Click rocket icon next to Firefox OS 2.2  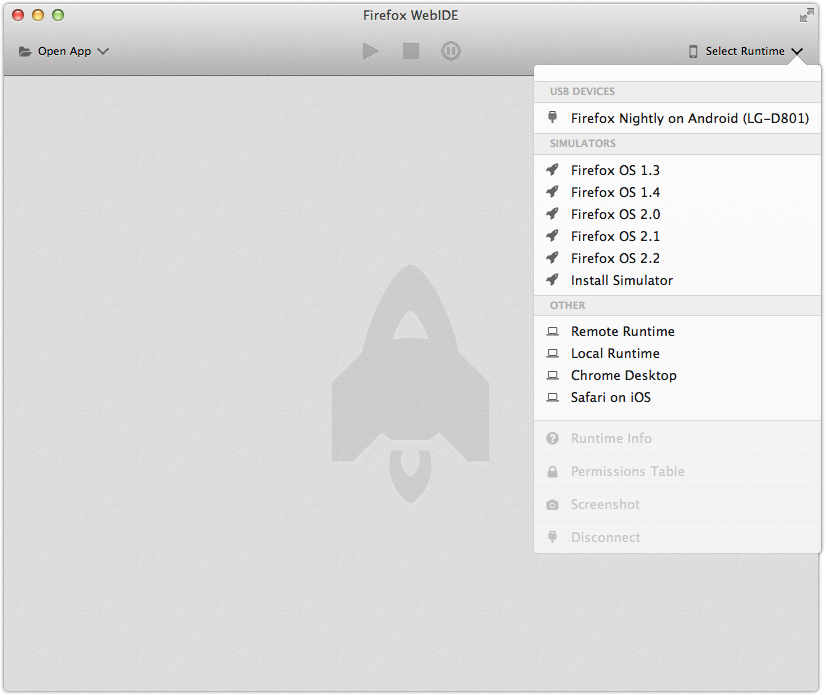(552, 258)
